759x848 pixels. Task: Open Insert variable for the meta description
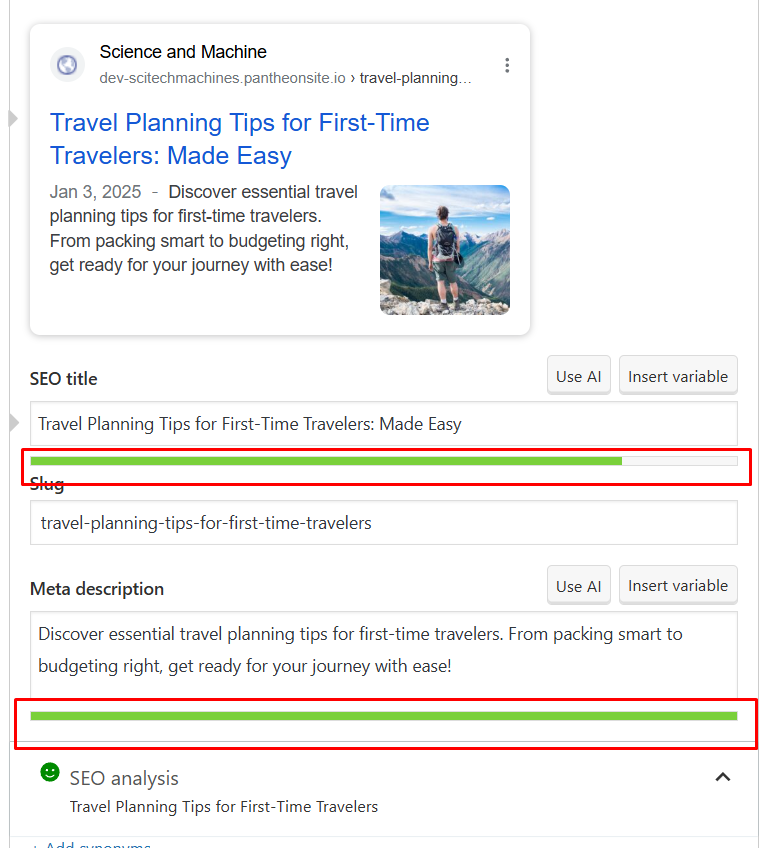[x=678, y=585]
